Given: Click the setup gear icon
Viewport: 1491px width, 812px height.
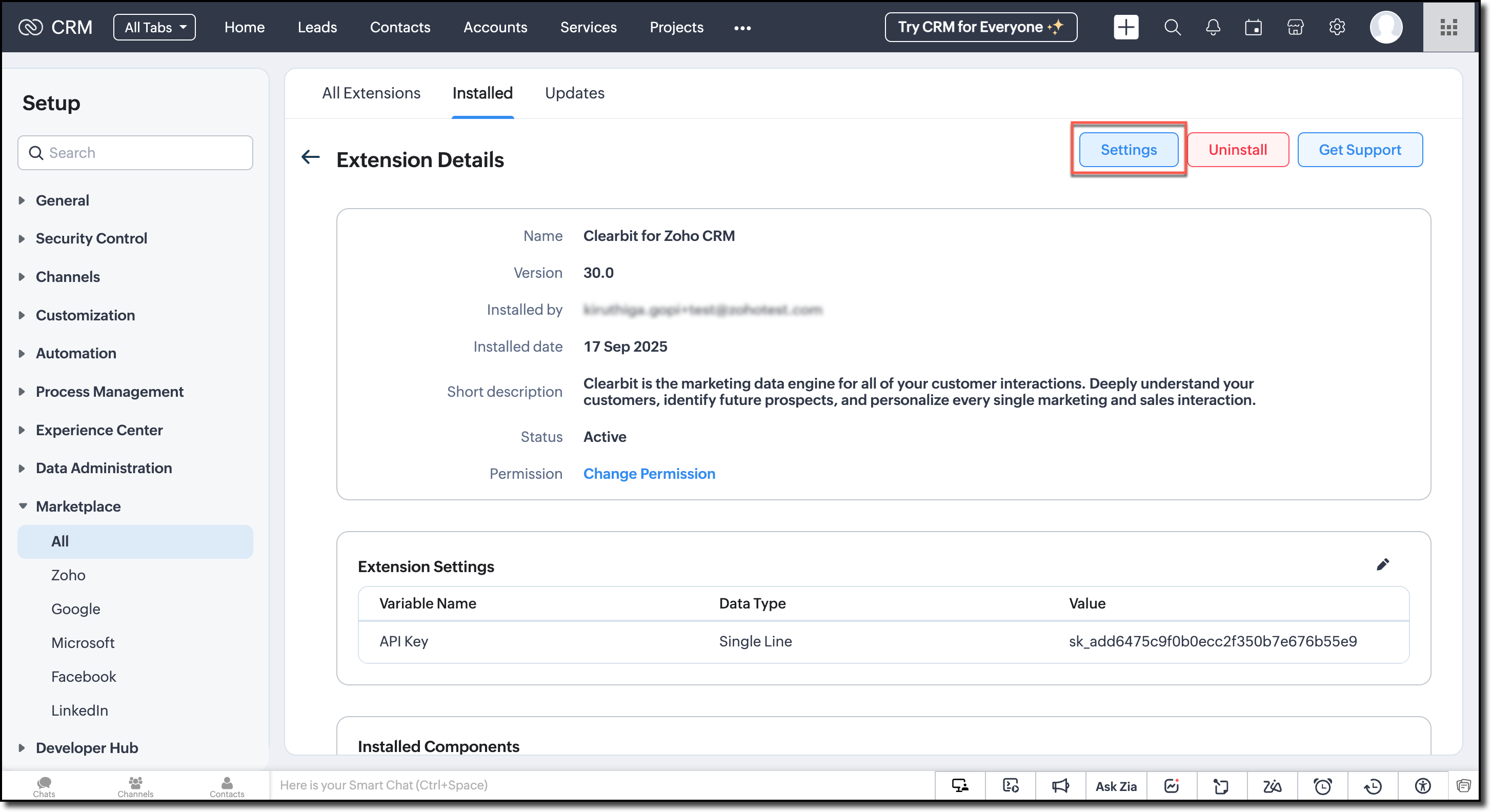Looking at the screenshot, I should (x=1337, y=27).
